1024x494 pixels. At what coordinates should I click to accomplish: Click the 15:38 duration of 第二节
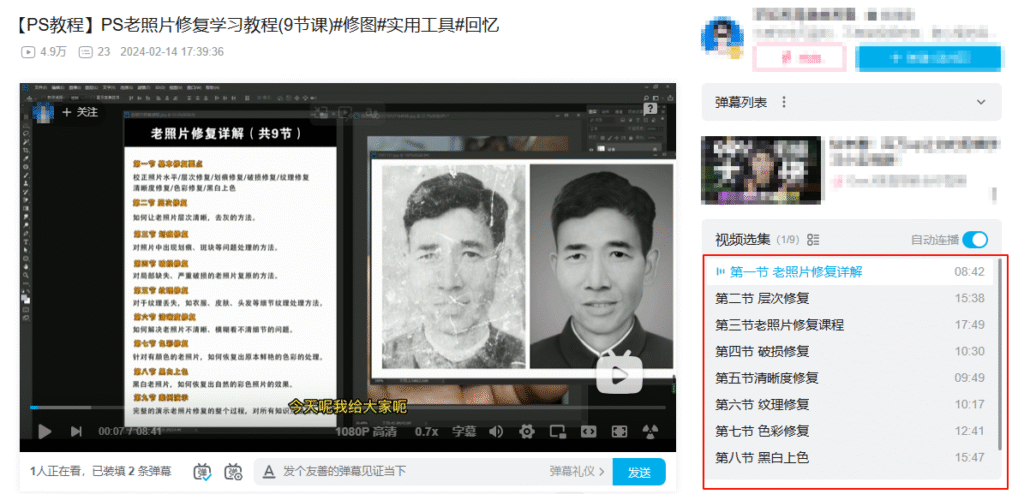tap(969, 299)
